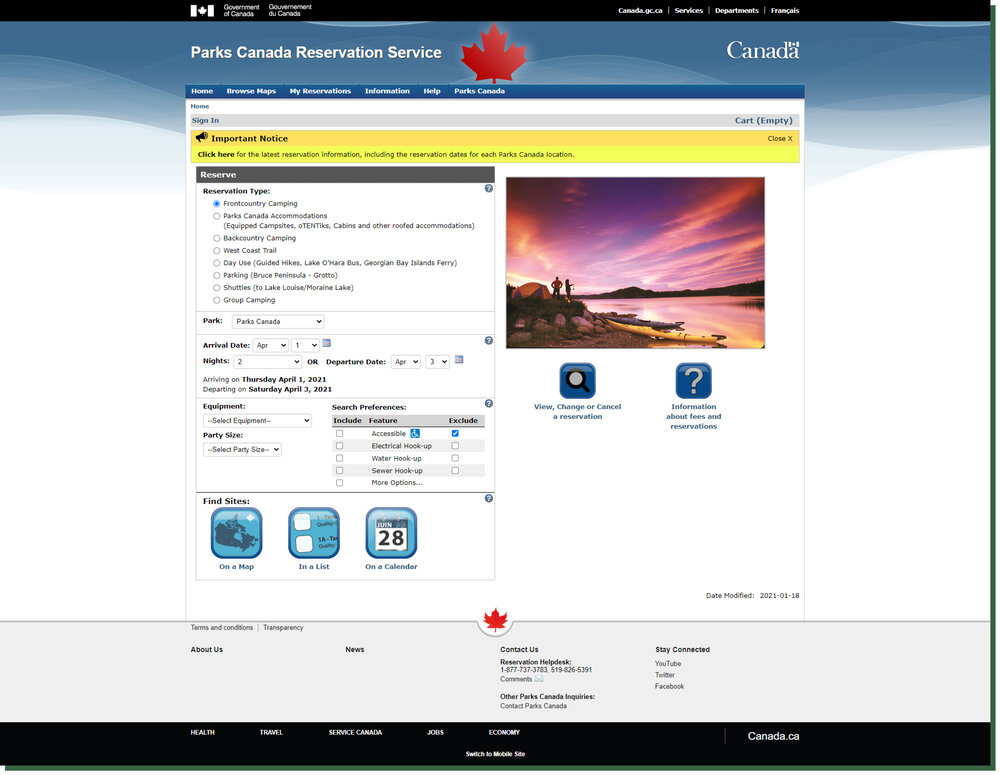Check the More Options checkbox
Viewport: 1000px width, 775px height.
(x=339, y=483)
